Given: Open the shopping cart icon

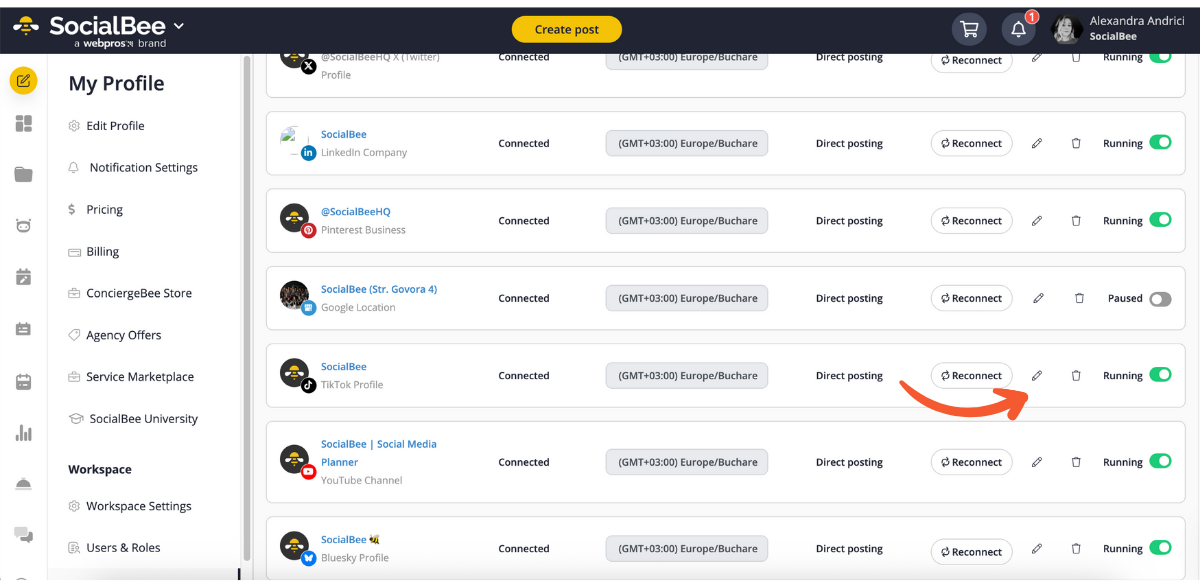Looking at the screenshot, I should tap(969, 29).
